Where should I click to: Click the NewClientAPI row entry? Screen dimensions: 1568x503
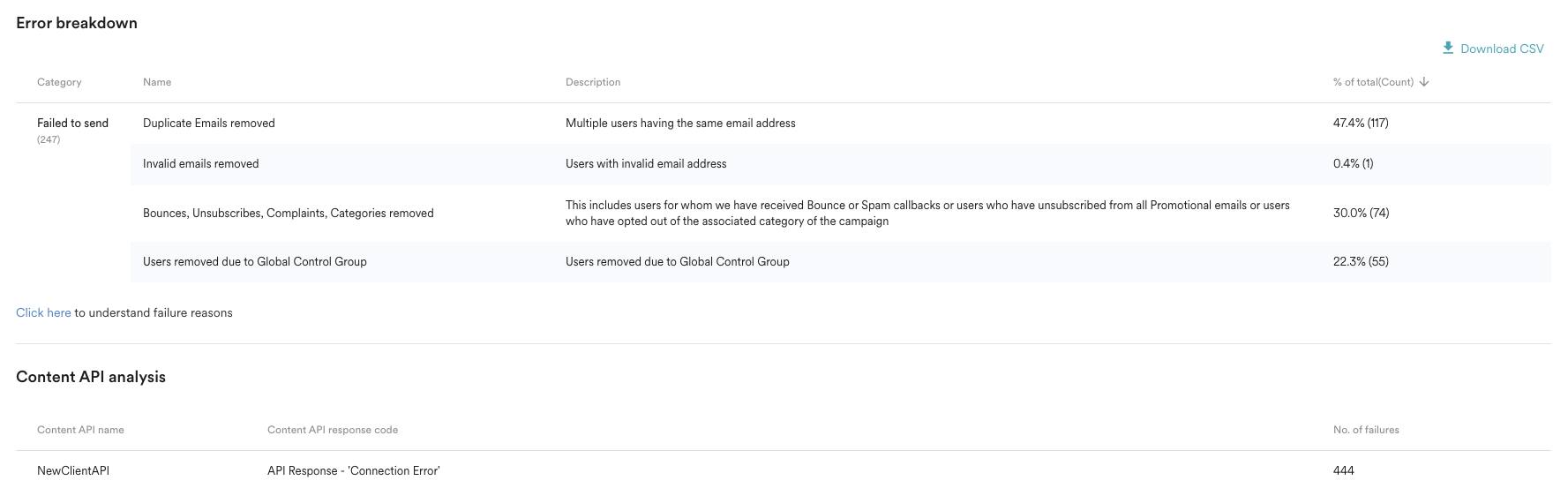pyautogui.click(x=73, y=471)
